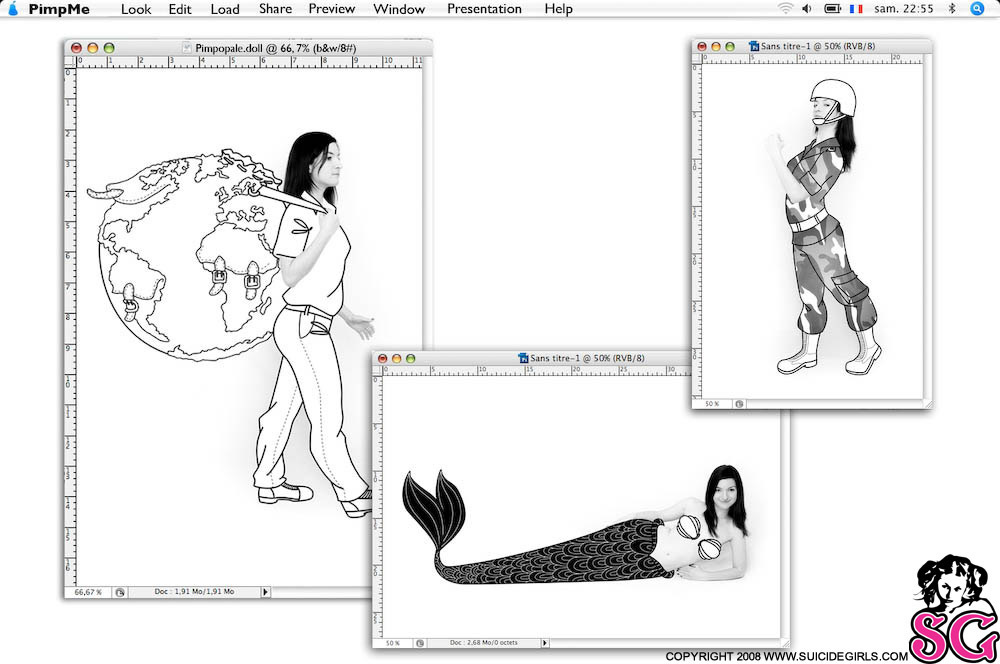Screen dimensions: 1000x664
Task: Open the French flag input menu
Action: pyautogui.click(x=856, y=8)
